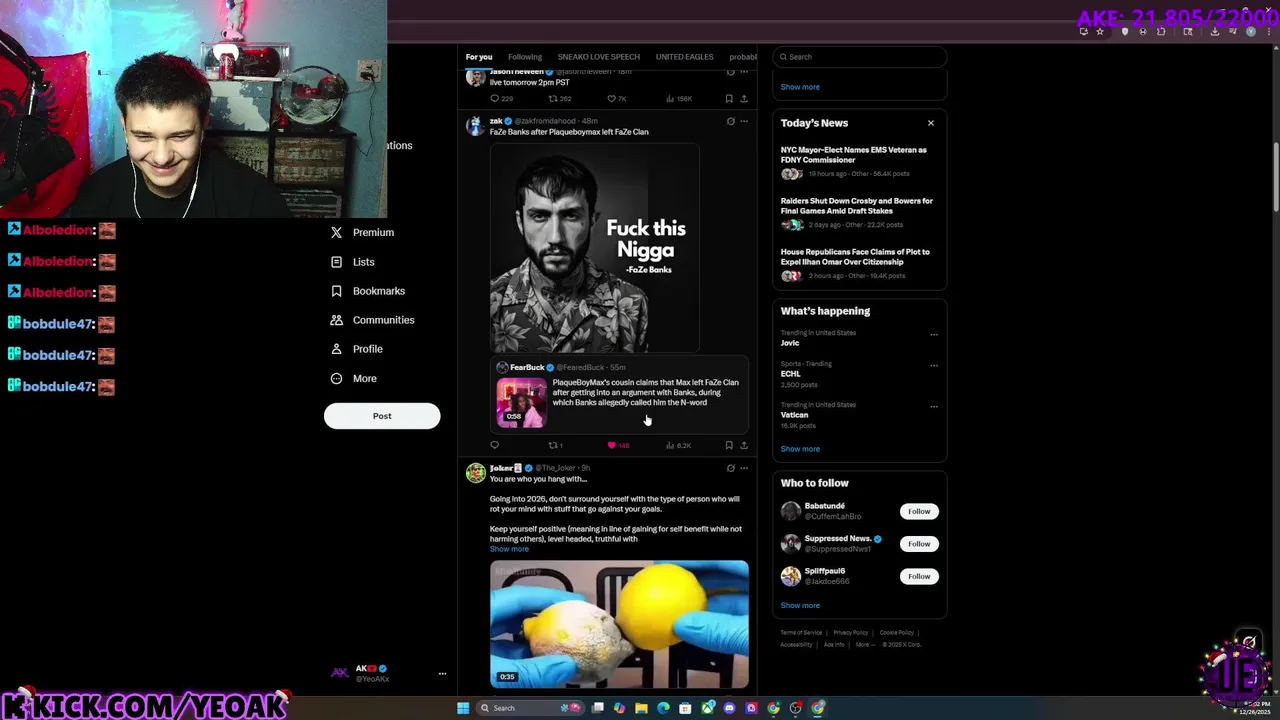Expand Joker's post with Show more
1280x720 pixels.
[509, 549]
